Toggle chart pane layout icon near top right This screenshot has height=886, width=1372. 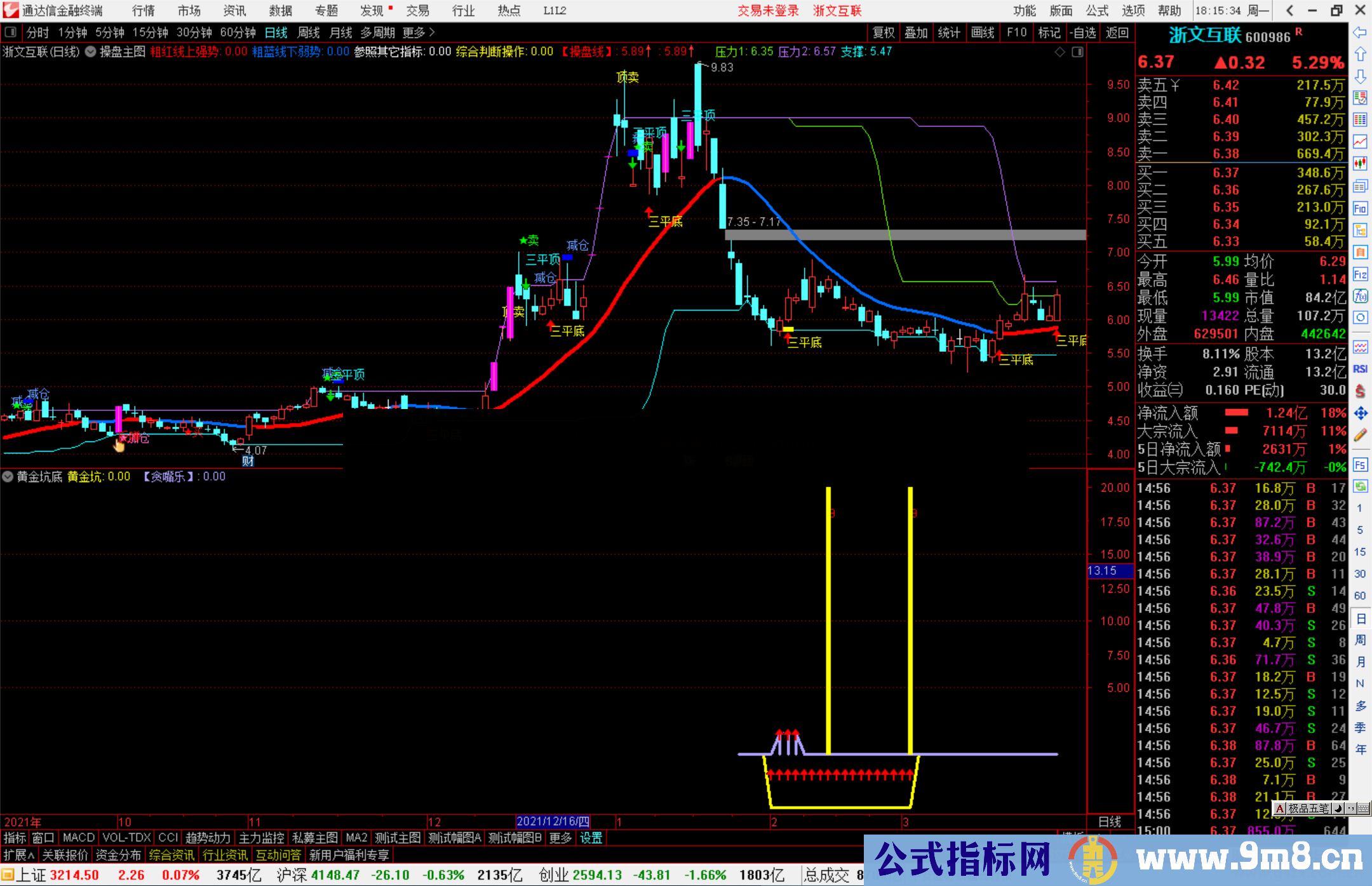click(1077, 52)
